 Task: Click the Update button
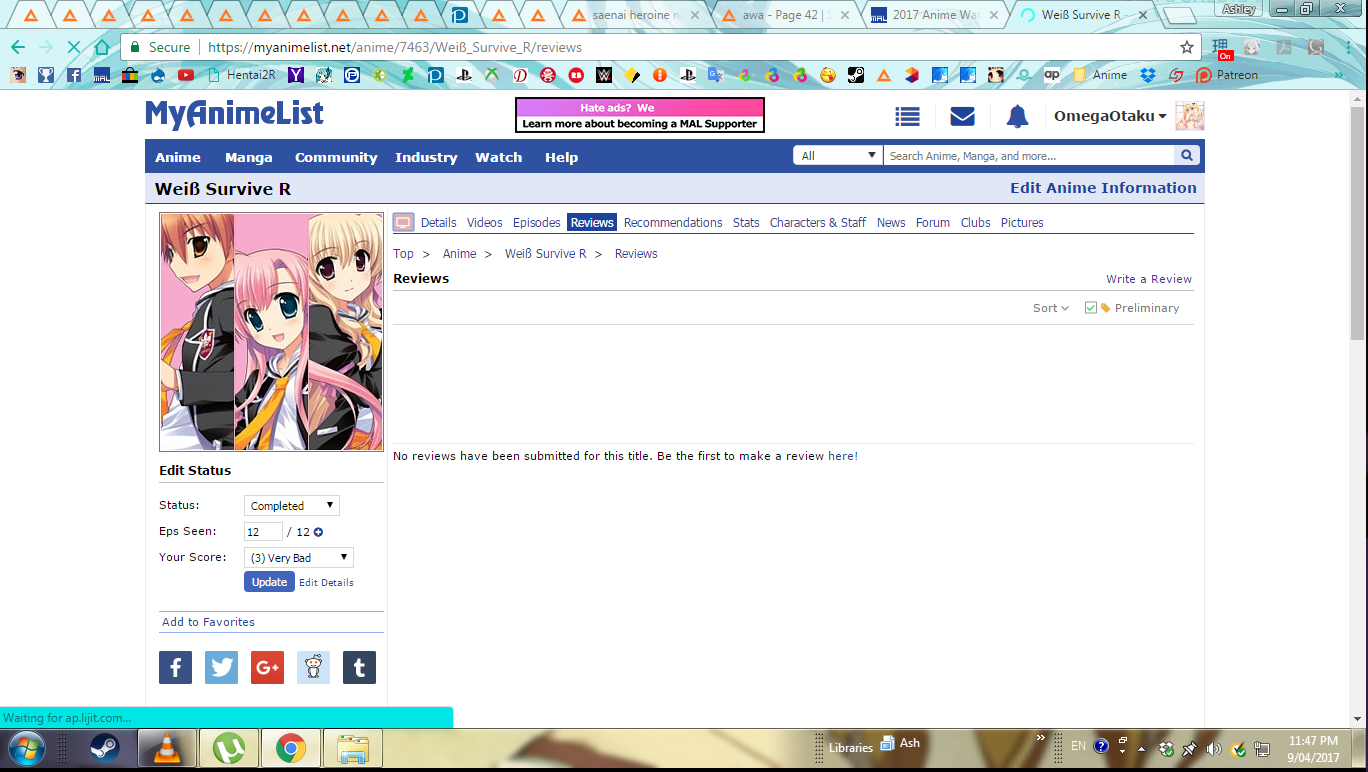point(269,582)
